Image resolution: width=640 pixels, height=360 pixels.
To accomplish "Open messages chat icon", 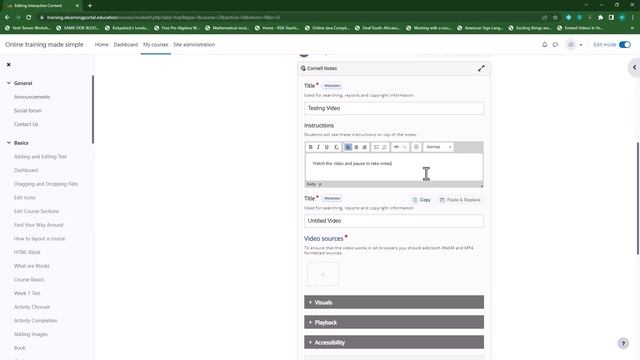I will click(x=556, y=44).
